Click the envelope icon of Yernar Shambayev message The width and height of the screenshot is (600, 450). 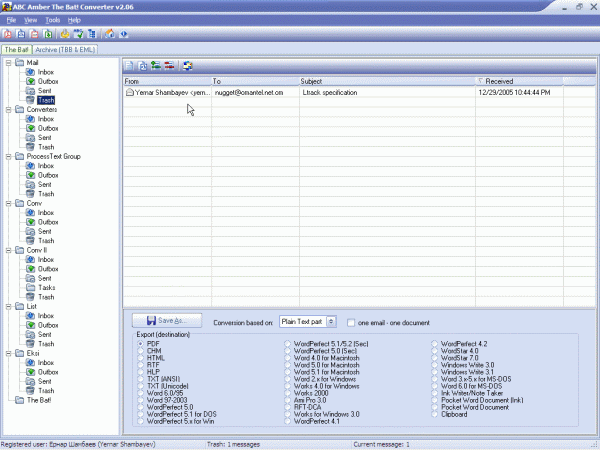[130, 92]
